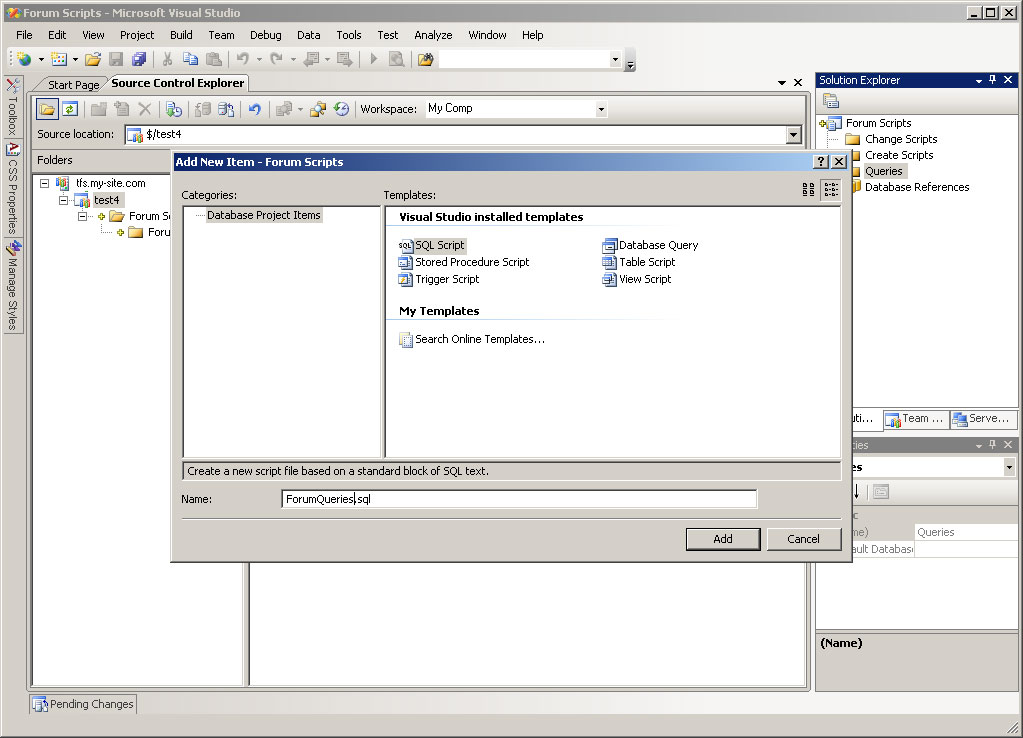Open the Analyze menu
The height and width of the screenshot is (738, 1023).
coord(433,35)
